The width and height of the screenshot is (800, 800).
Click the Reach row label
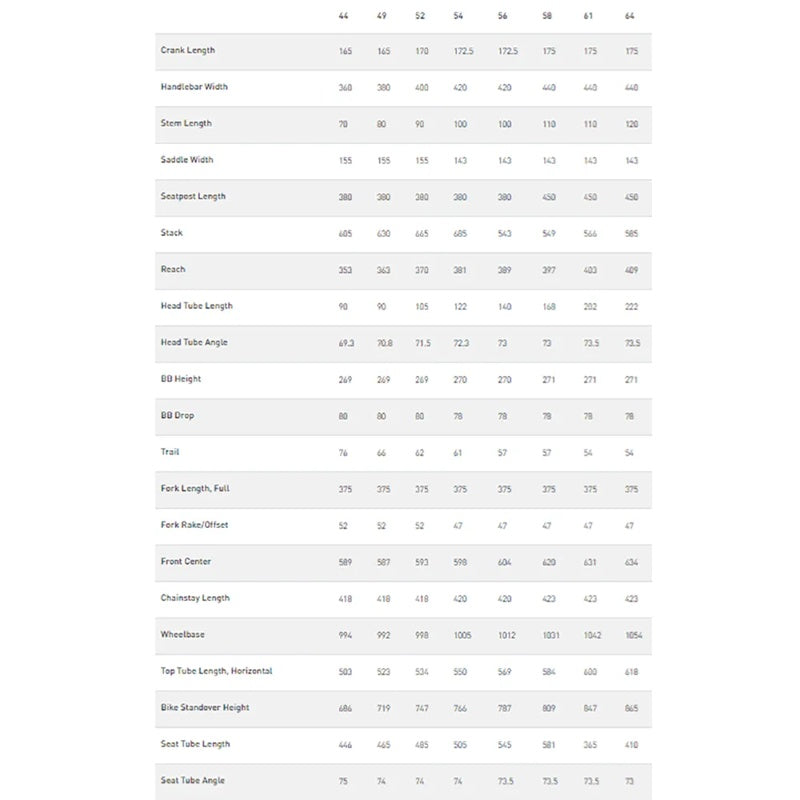click(x=173, y=269)
